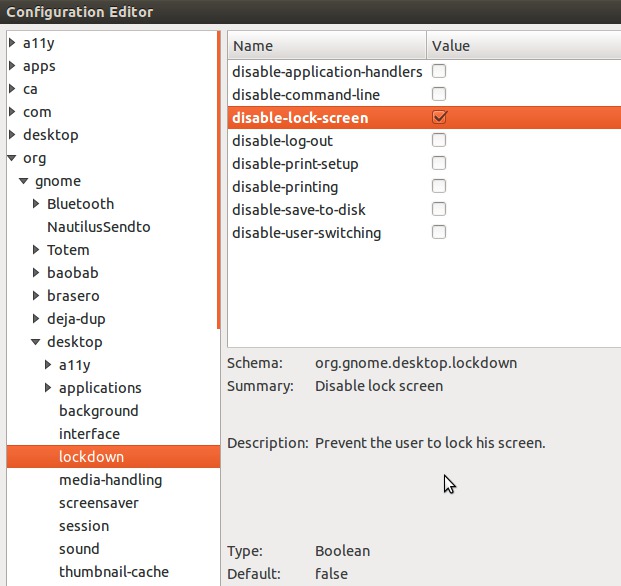This screenshot has width=621, height=586.
Task: Toggle disable-command-line checkbox
Action: click(439, 94)
